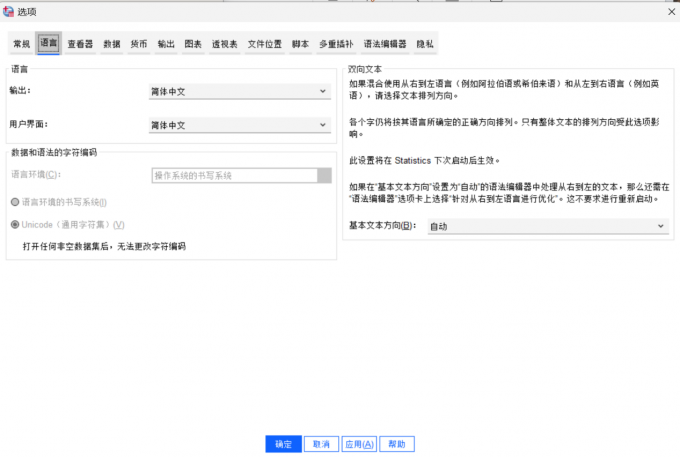Open the 隐私 tab
680x457 pixels.
[x=425, y=44]
